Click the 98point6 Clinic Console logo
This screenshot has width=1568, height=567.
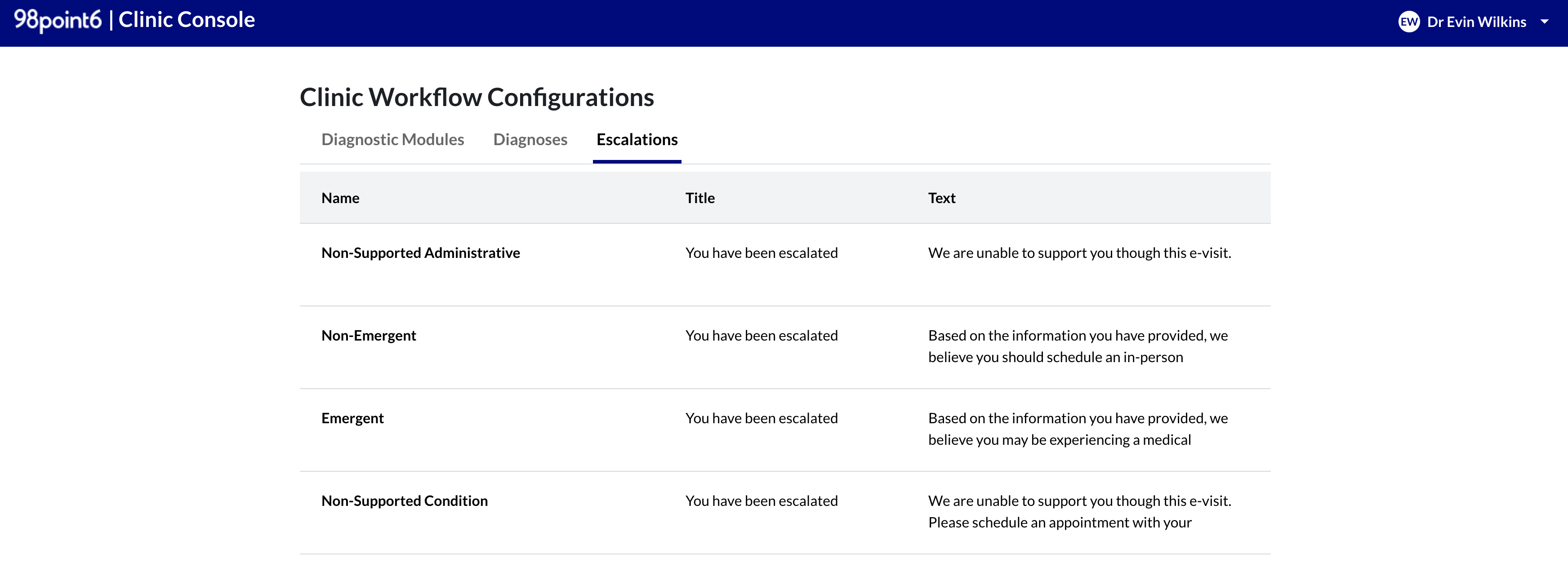134,20
